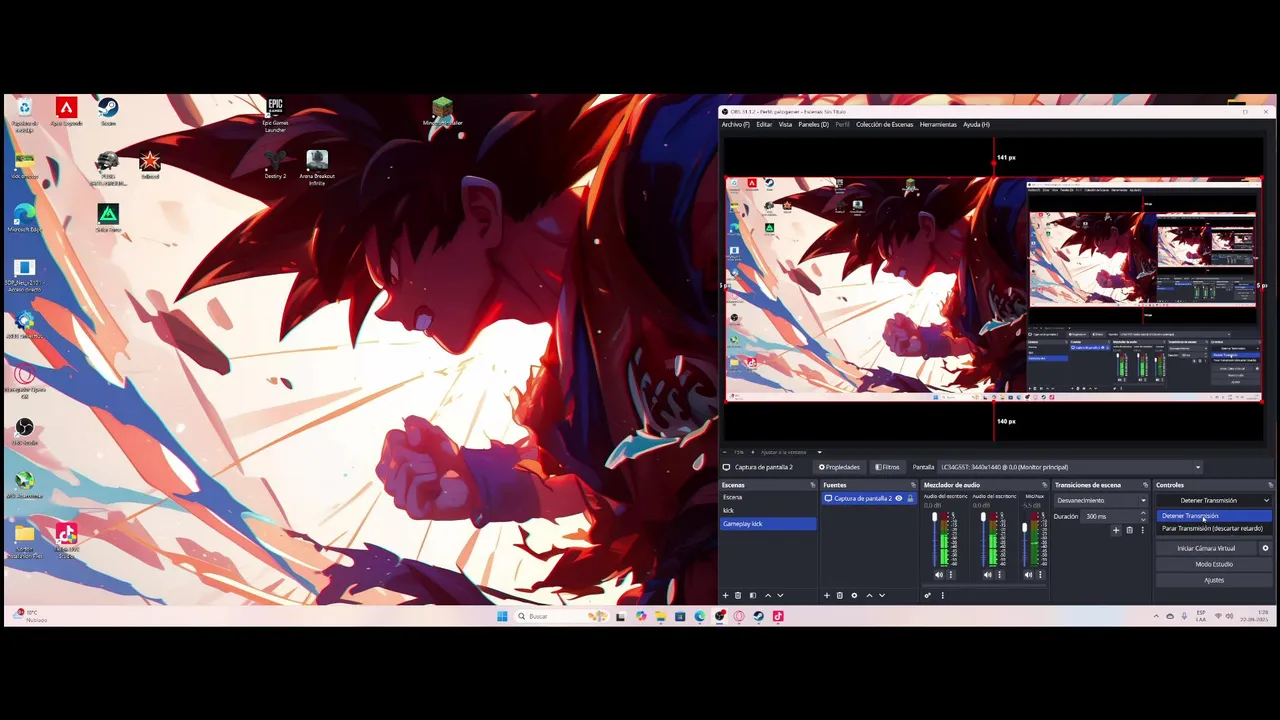Toggle Modo Estudio
1280x720 pixels.
click(1214, 564)
